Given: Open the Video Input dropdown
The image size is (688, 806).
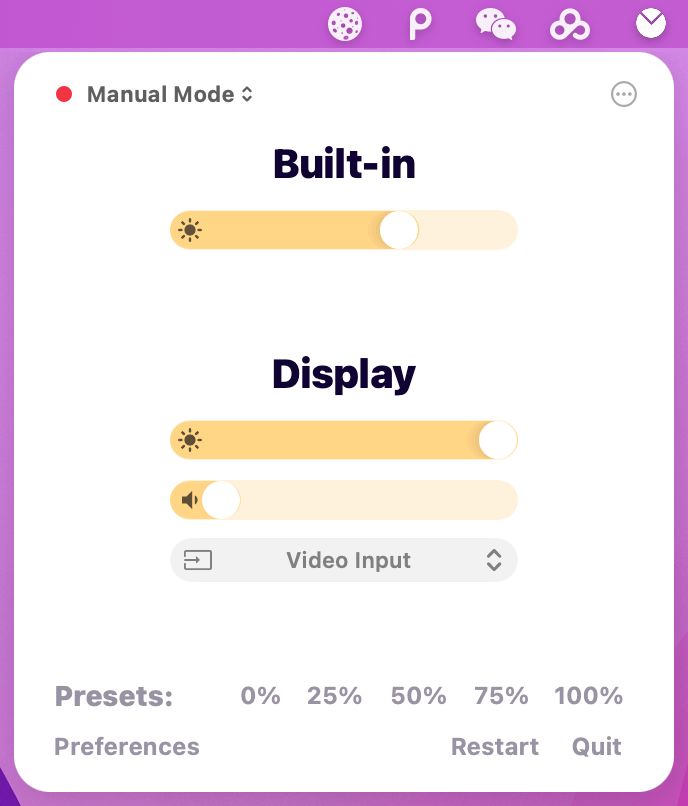Looking at the screenshot, I should coord(344,560).
